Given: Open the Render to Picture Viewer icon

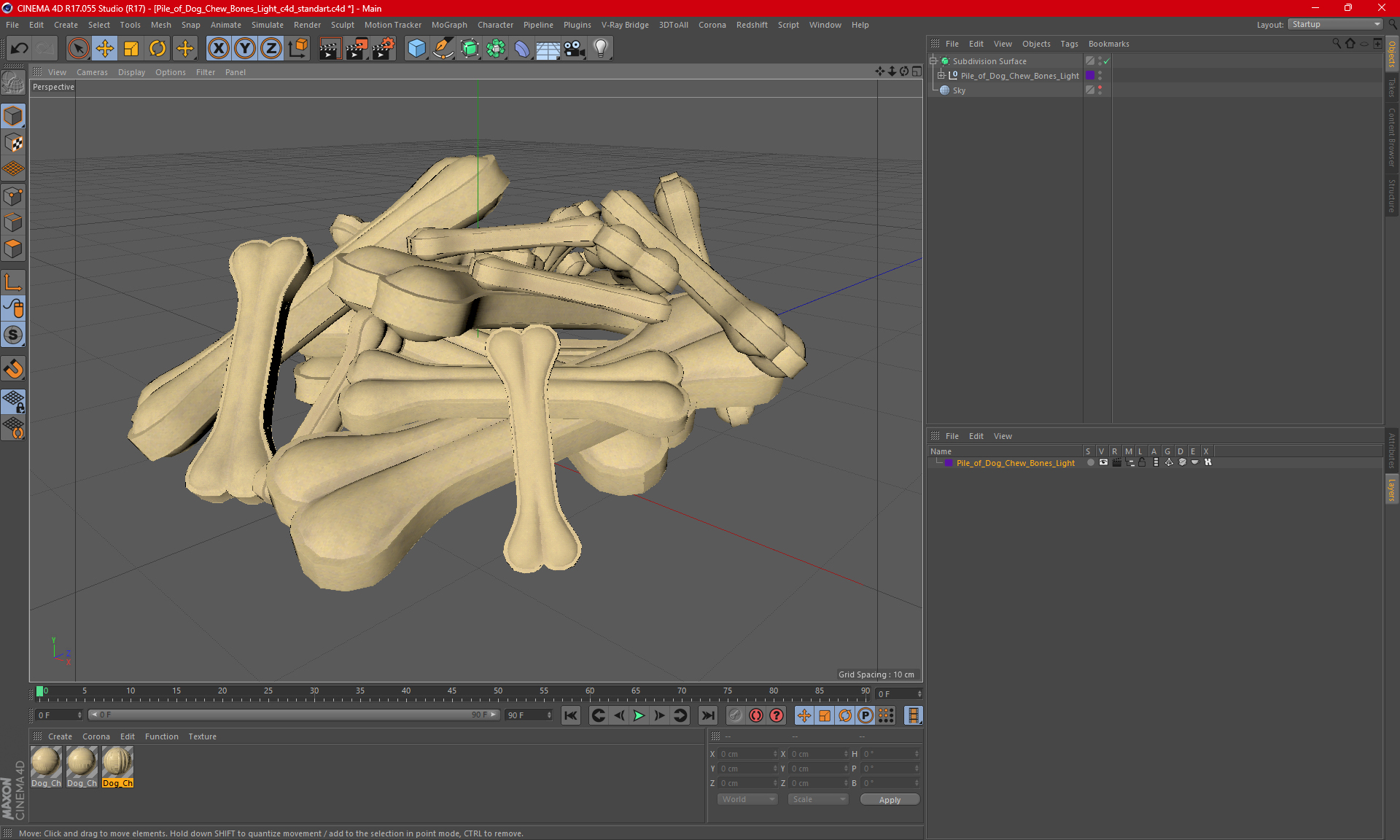Looking at the screenshot, I should (x=356, y=49).
